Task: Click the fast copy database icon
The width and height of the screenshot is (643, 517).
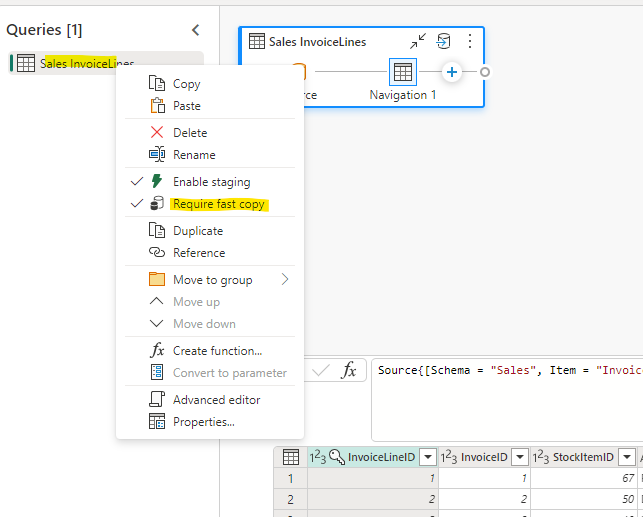Action: [157, 203]
